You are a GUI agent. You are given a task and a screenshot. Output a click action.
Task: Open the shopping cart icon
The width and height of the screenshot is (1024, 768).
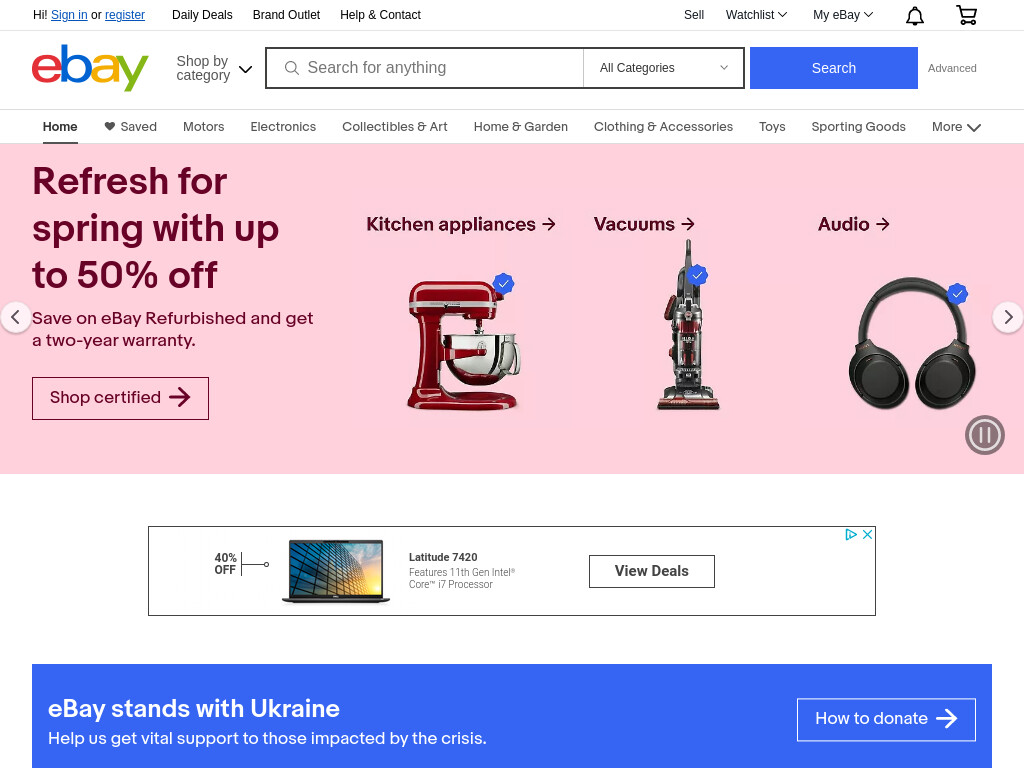click(967, 15)
